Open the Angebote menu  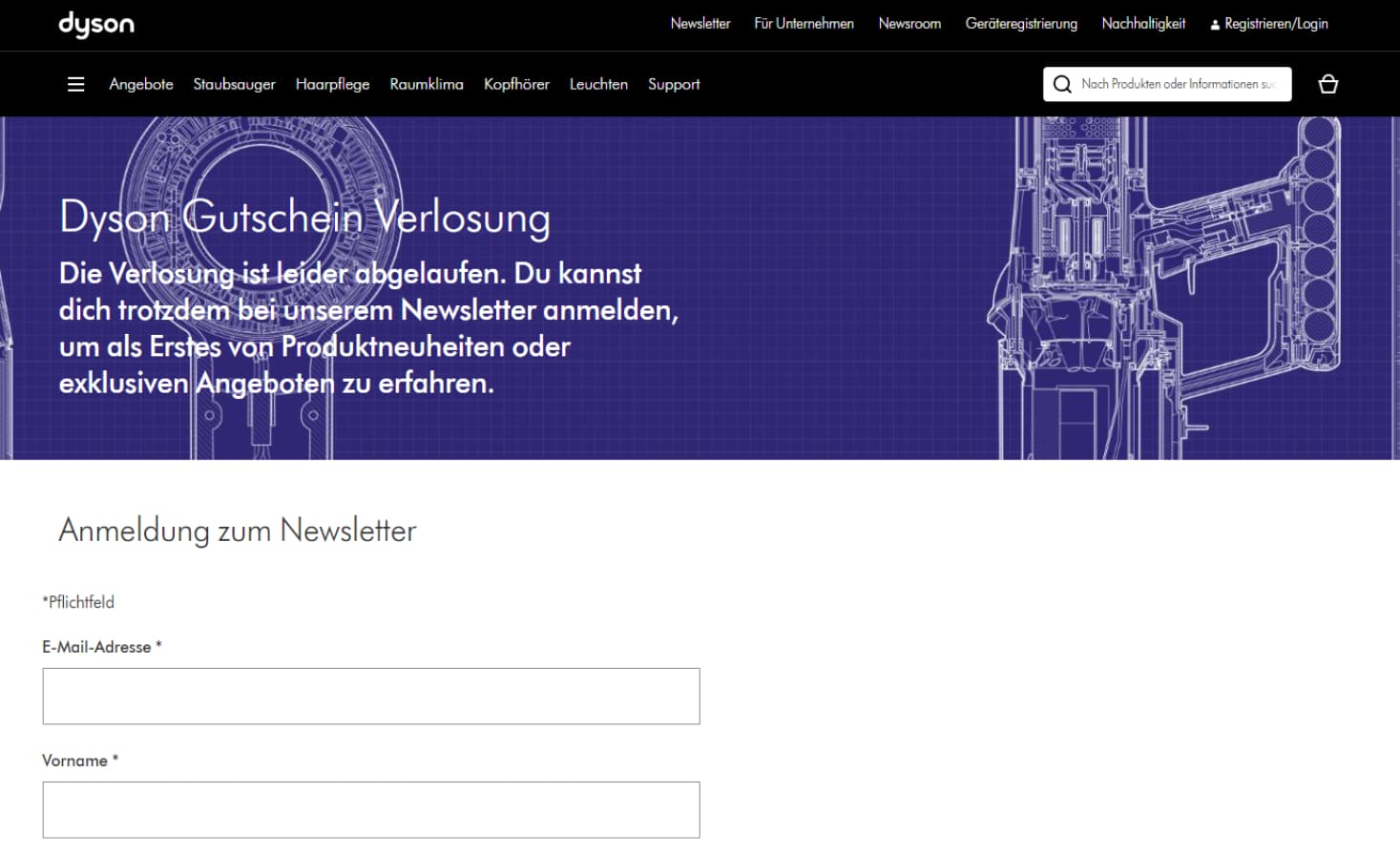[x=140, y=84]
